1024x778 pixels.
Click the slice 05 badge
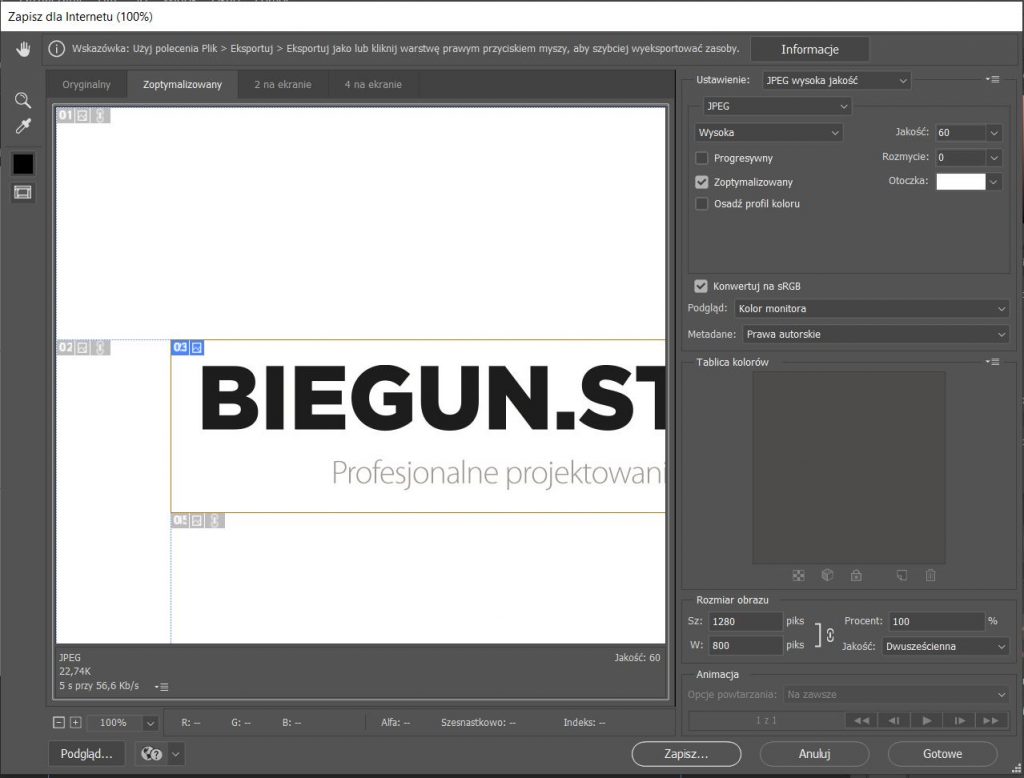click(198, 521)
